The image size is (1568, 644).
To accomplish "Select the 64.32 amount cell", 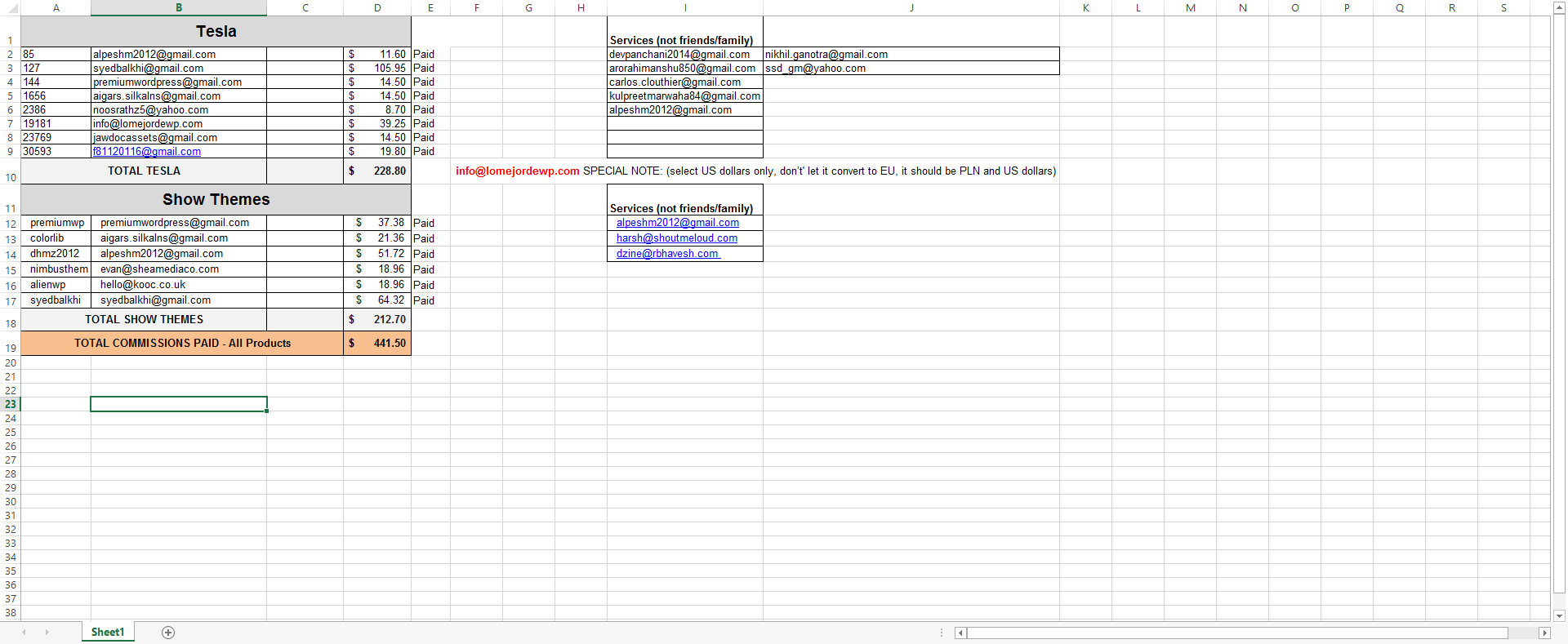I will (377, 300).
